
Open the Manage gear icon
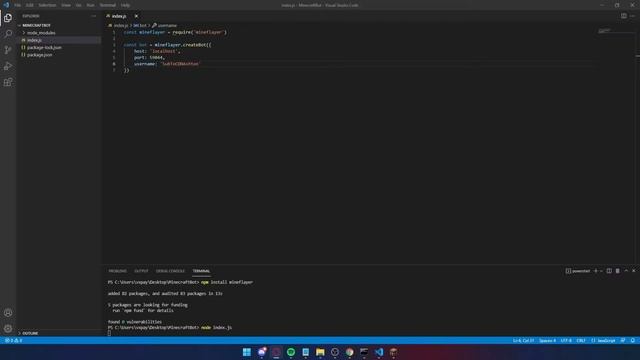(8, 328)
